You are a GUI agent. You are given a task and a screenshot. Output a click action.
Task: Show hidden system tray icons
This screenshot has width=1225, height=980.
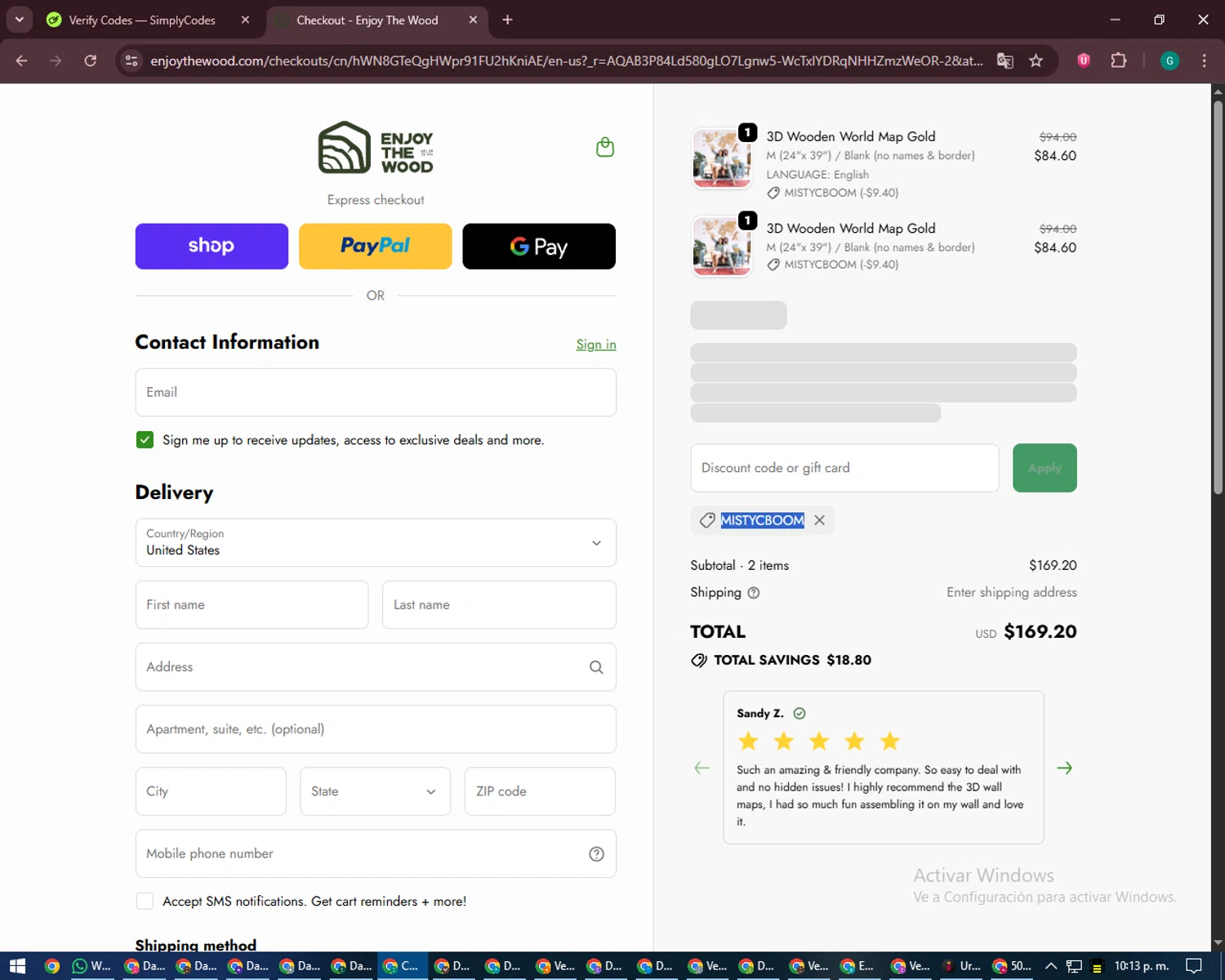tap(1051, 966)
